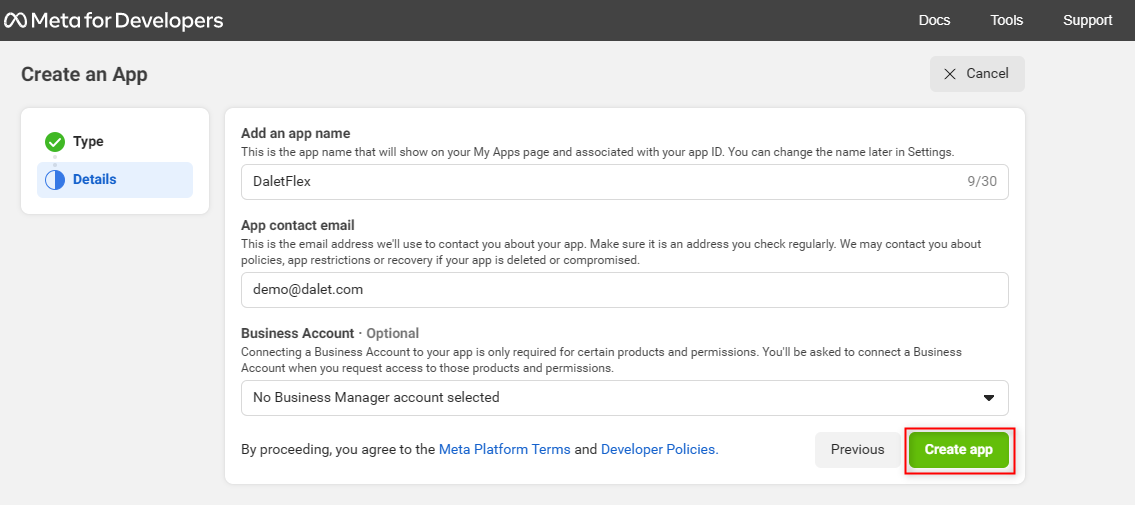Click the half-filled circle icon beside Details
The height and width of the screenshot is (505, 1135).
click(55, 180)
